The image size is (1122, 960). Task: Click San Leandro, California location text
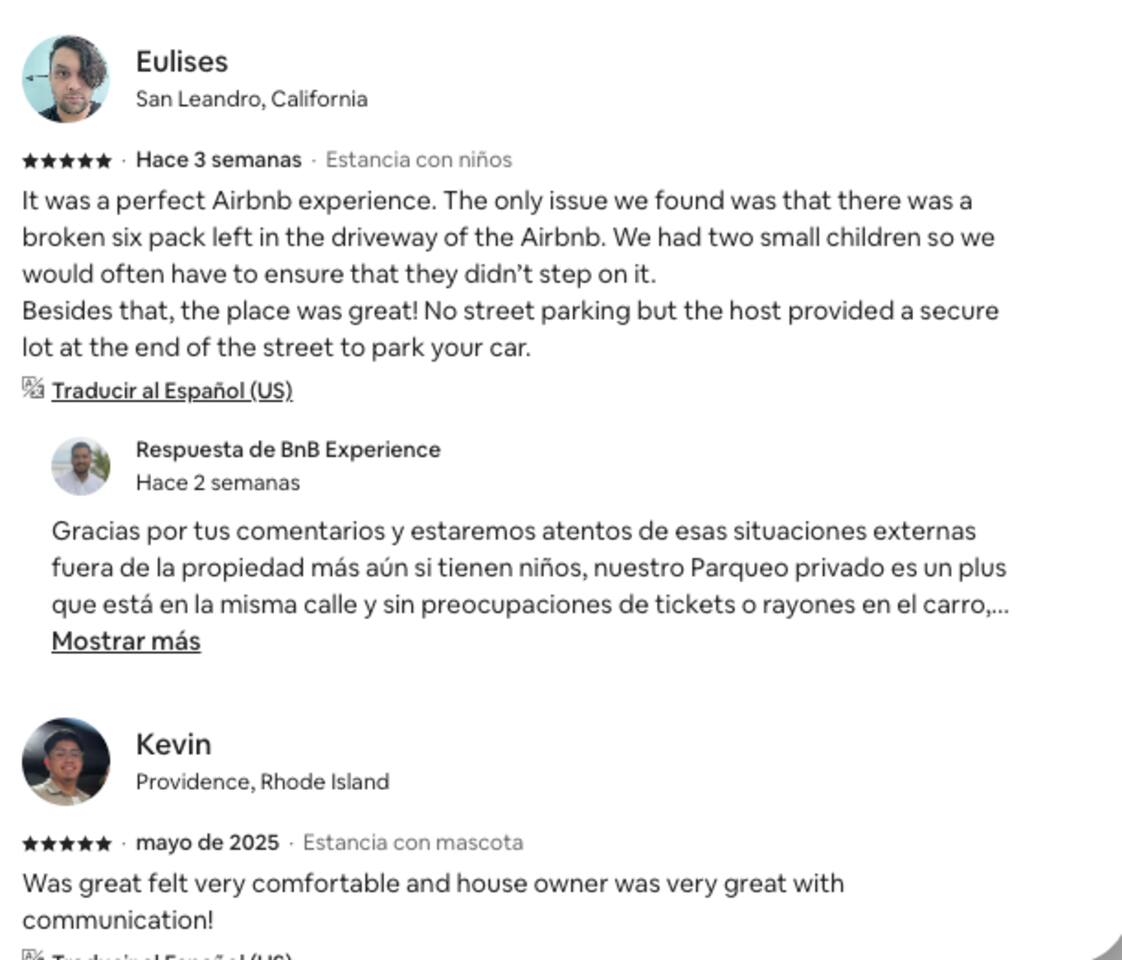[x=252, y=99]
